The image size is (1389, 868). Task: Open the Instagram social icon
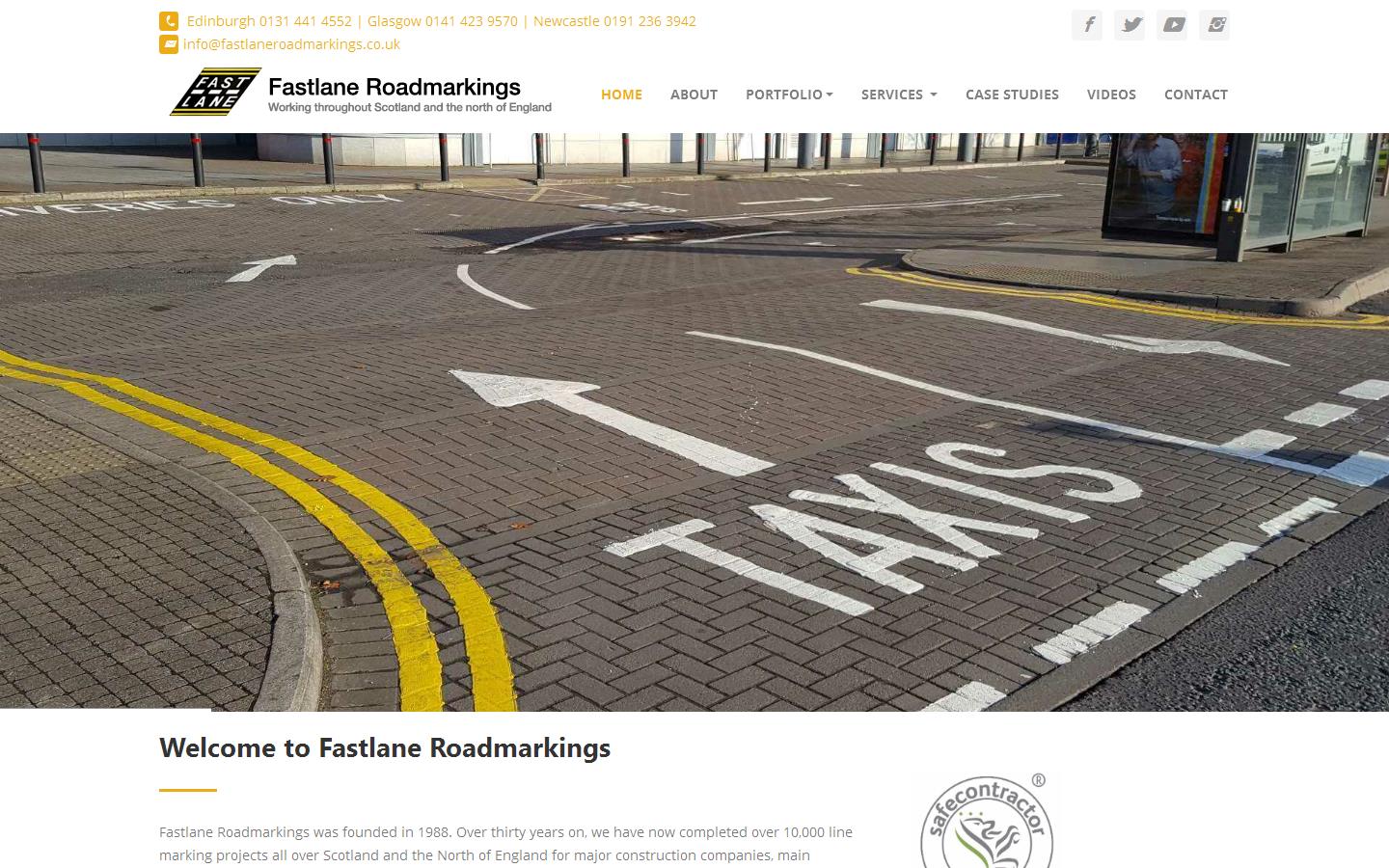(1214, 25)
